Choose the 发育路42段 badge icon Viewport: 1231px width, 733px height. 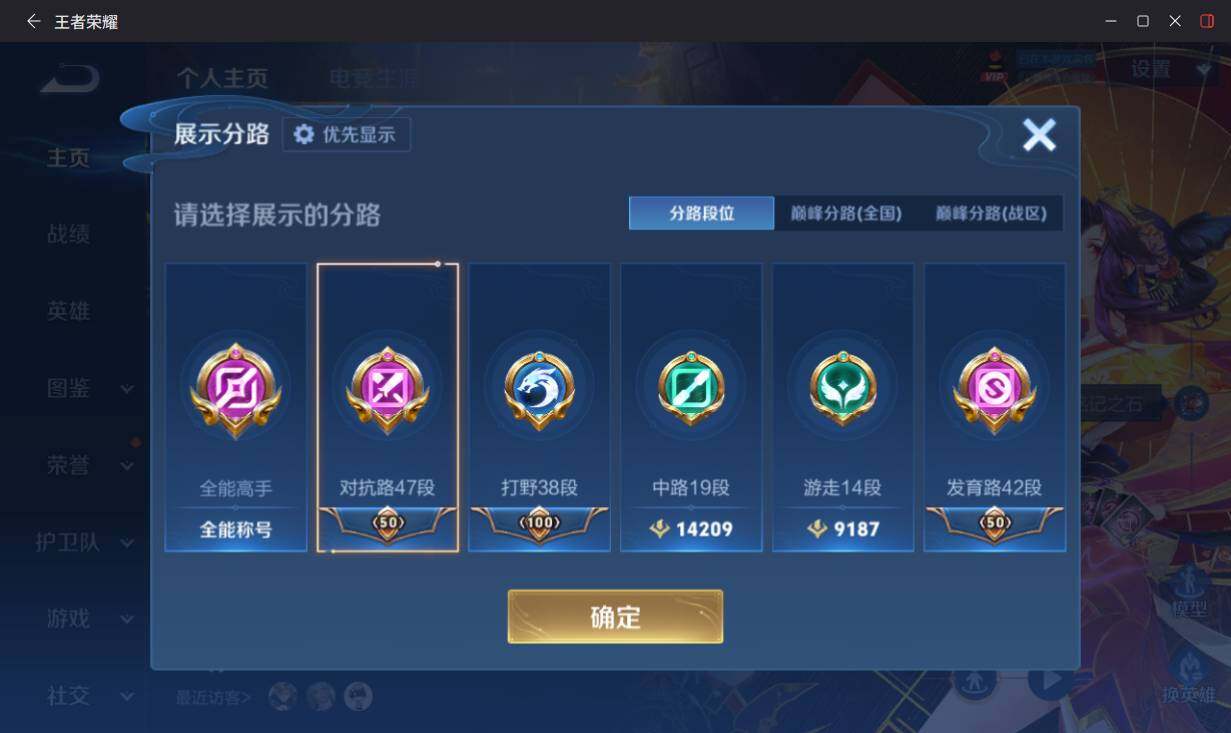click(x=995, y=390)
